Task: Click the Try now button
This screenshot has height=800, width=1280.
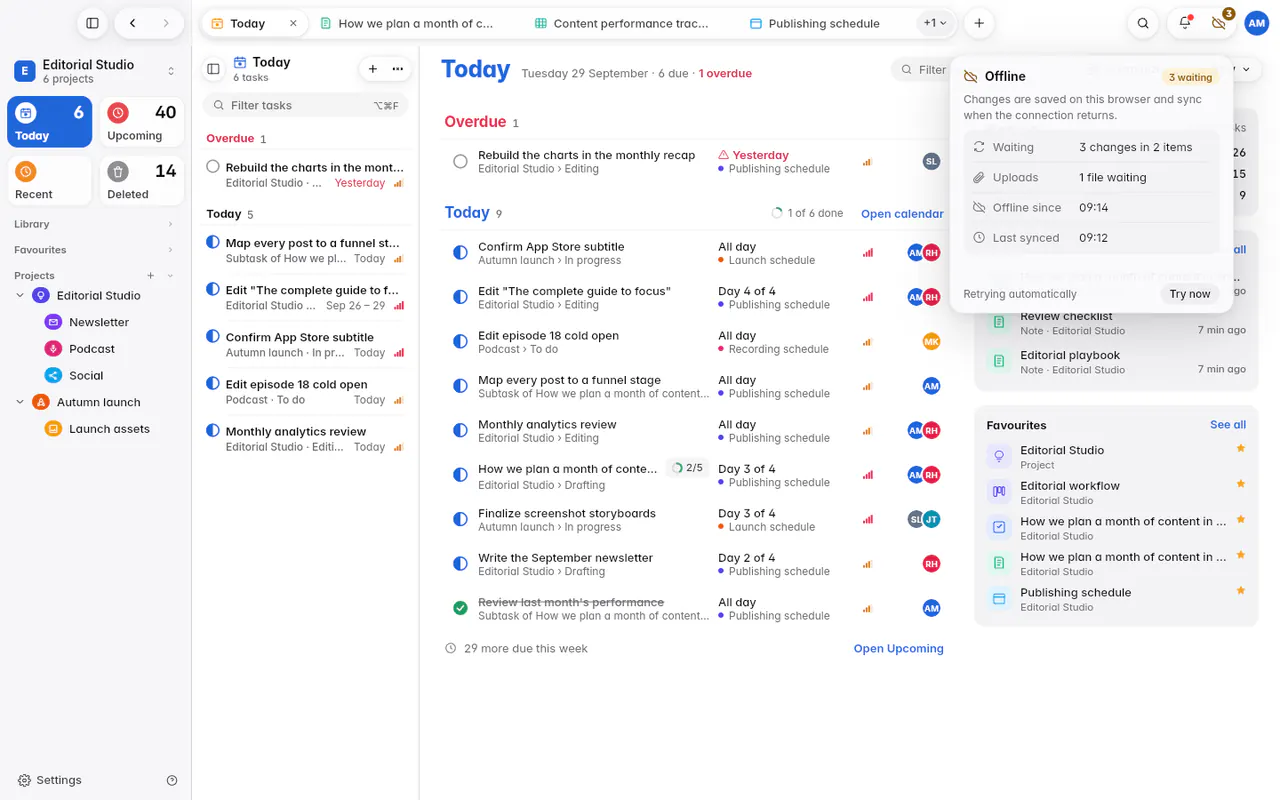Action: (x=1190, y=294)
